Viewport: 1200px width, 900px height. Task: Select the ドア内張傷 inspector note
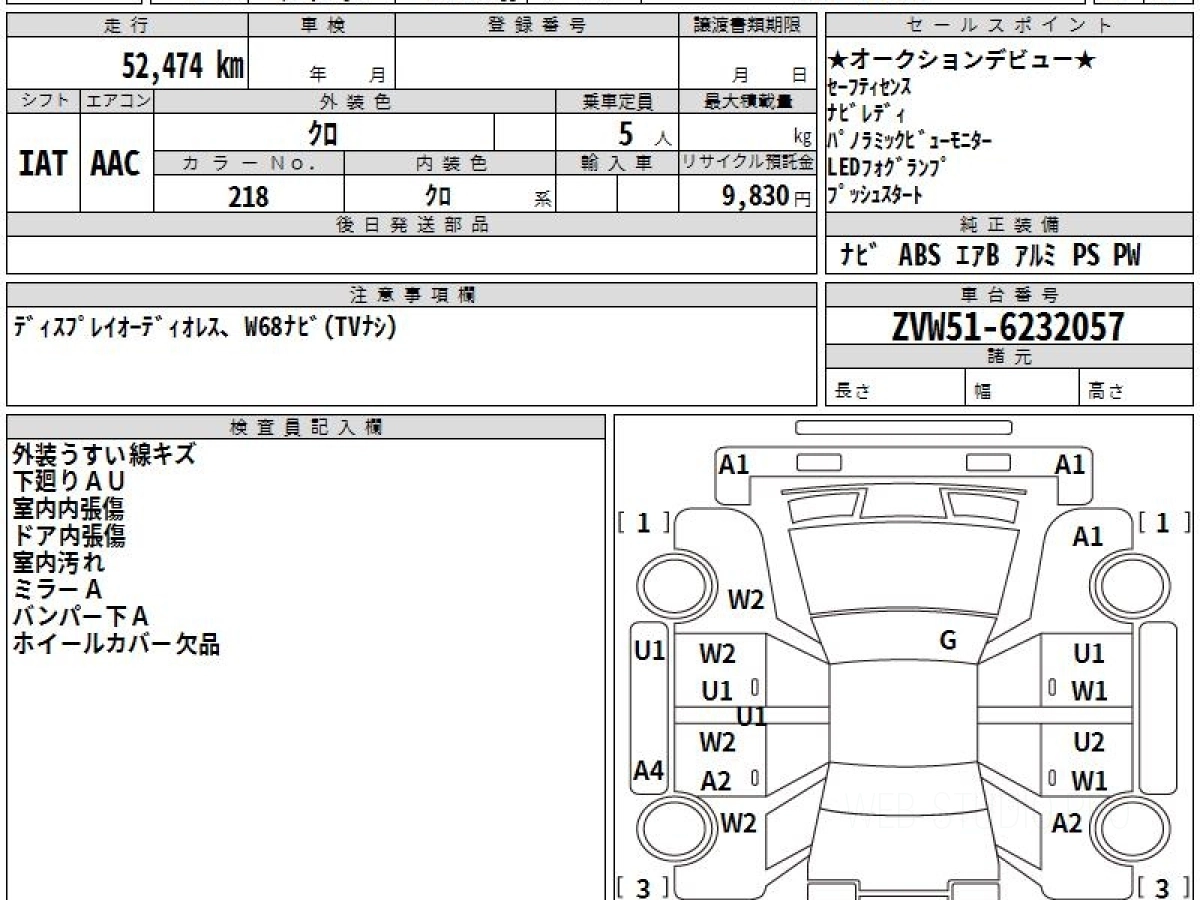[69, 535]
